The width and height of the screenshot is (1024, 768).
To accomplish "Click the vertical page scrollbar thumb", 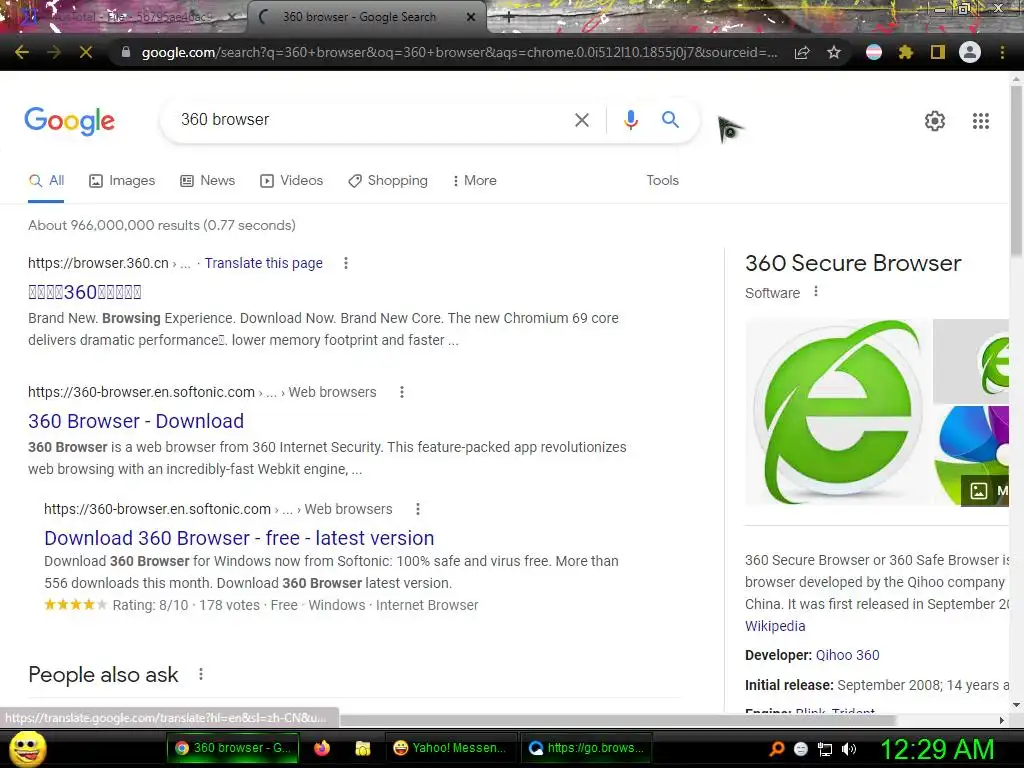I will 1016,170.
